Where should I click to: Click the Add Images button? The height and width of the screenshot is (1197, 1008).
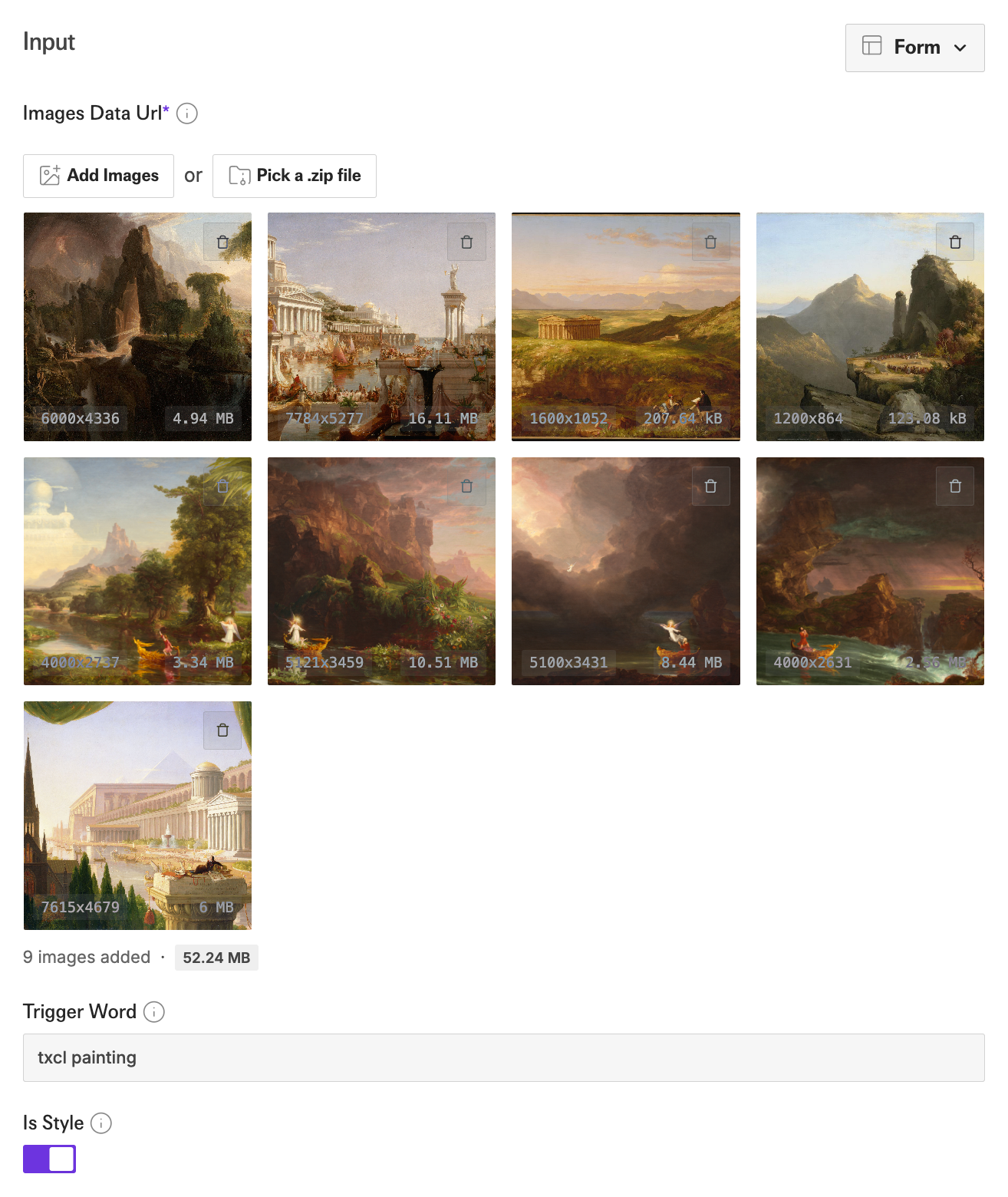[98, 176]
